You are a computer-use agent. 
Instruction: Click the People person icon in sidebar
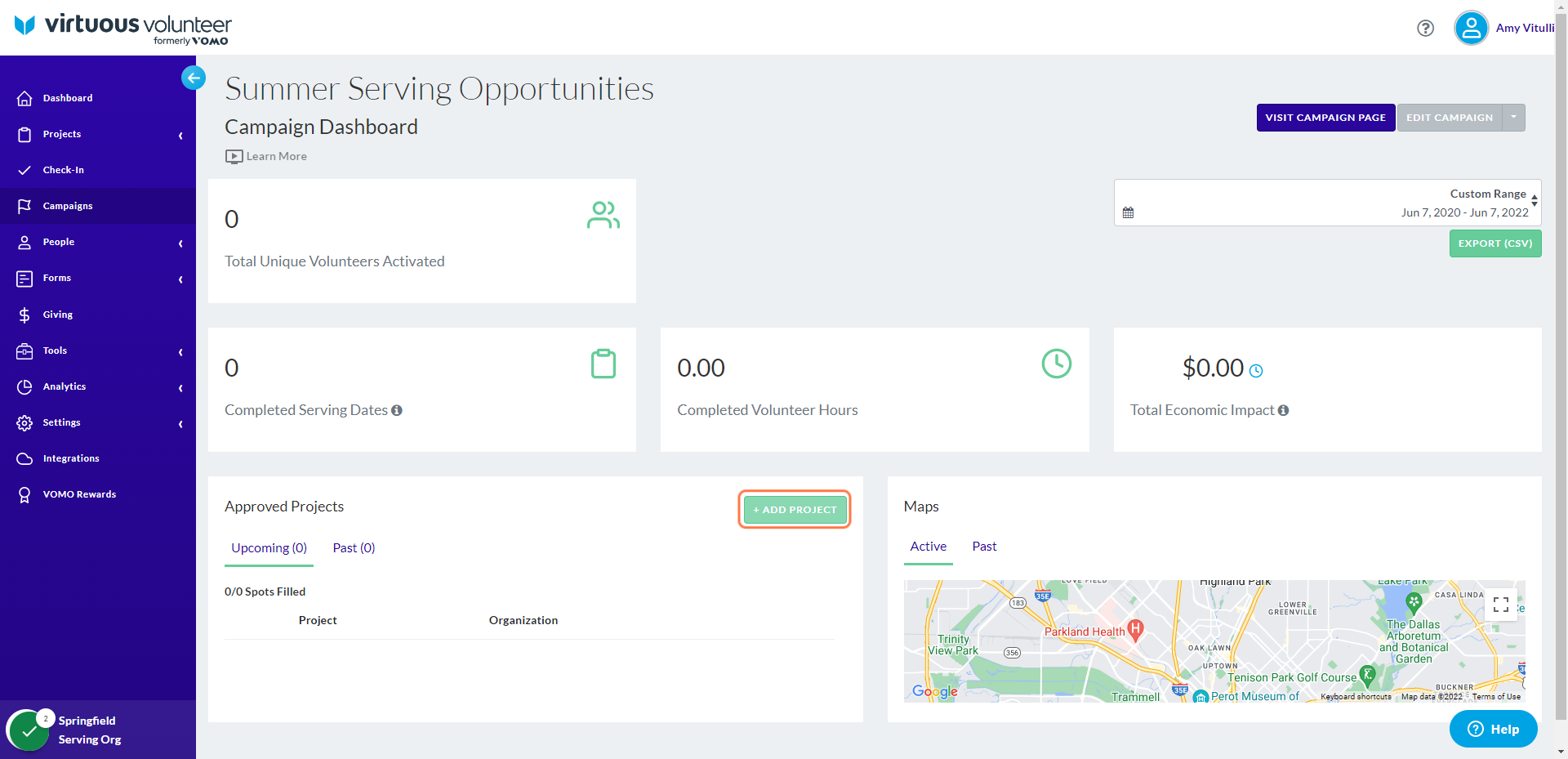pos(24,242)
